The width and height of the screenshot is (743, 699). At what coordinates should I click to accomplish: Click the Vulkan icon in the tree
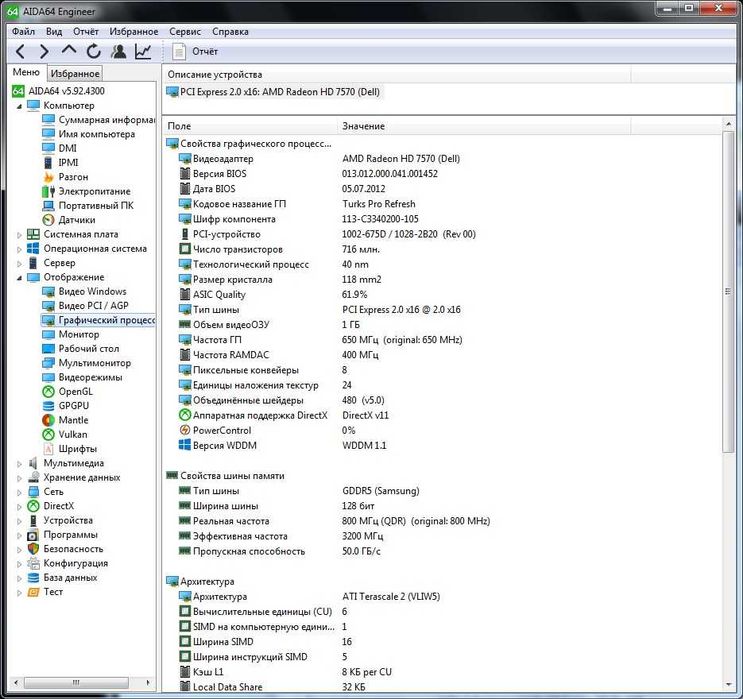[x=48, y=435]
